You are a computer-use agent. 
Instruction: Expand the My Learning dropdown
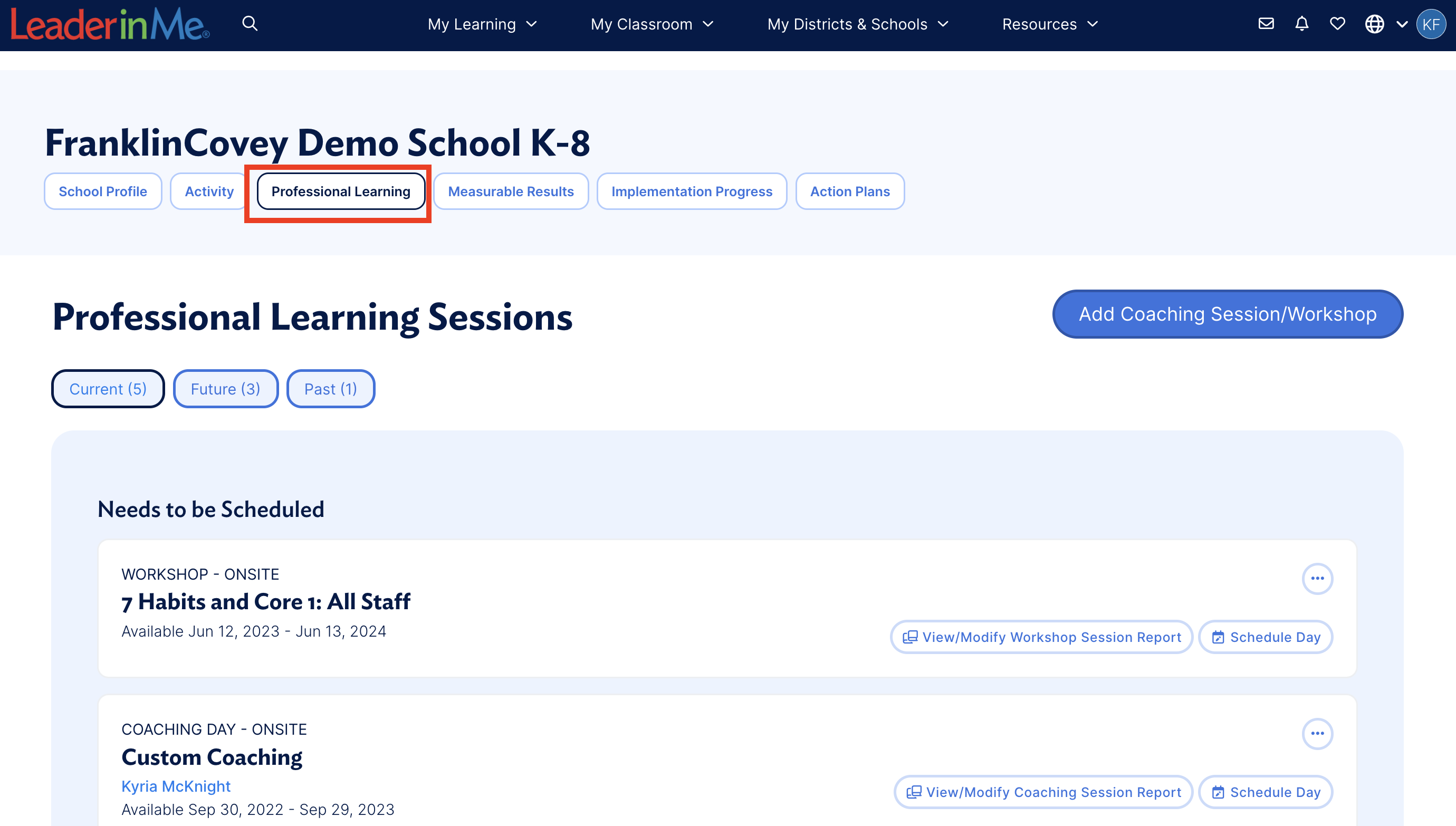[482, 24]
